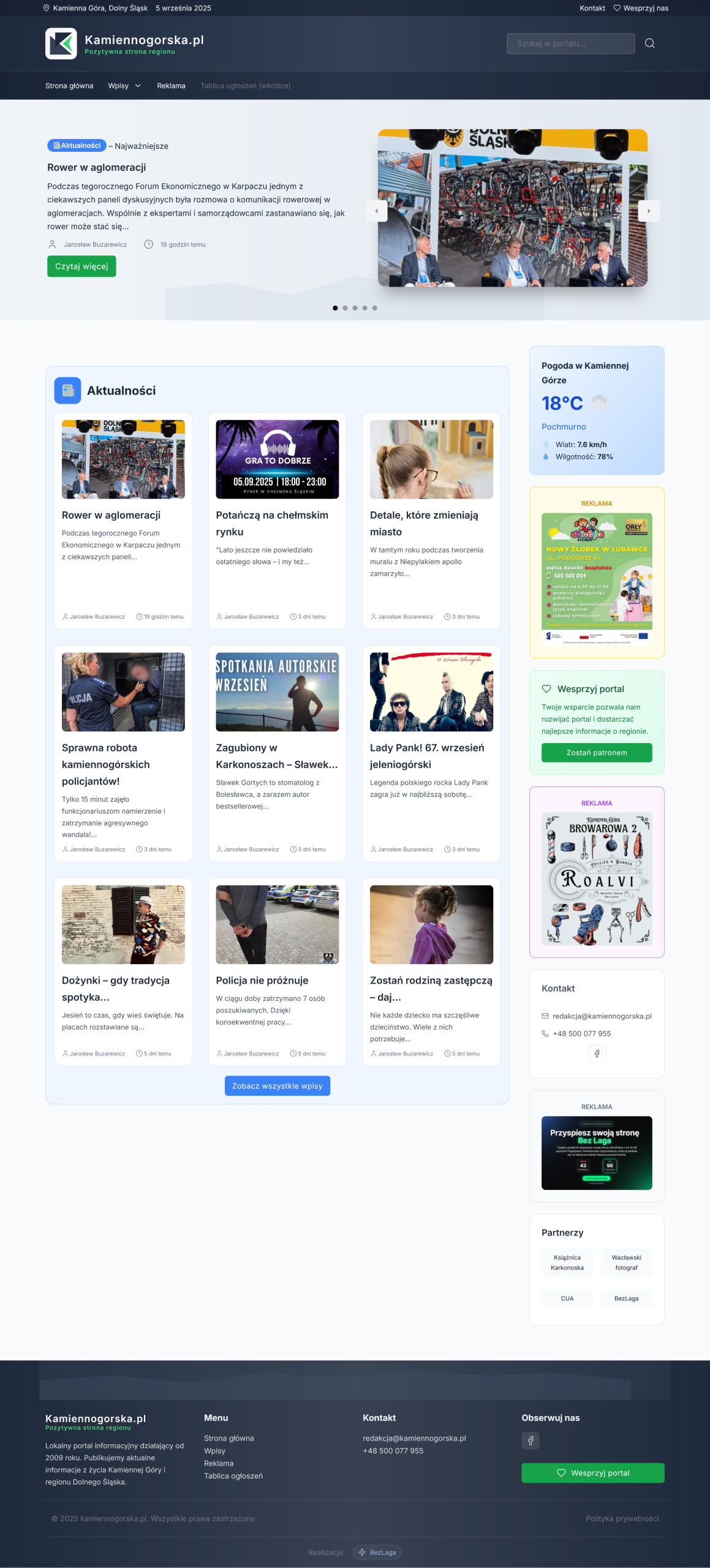Click blue Aktualności section icon

tap(67, 391)
